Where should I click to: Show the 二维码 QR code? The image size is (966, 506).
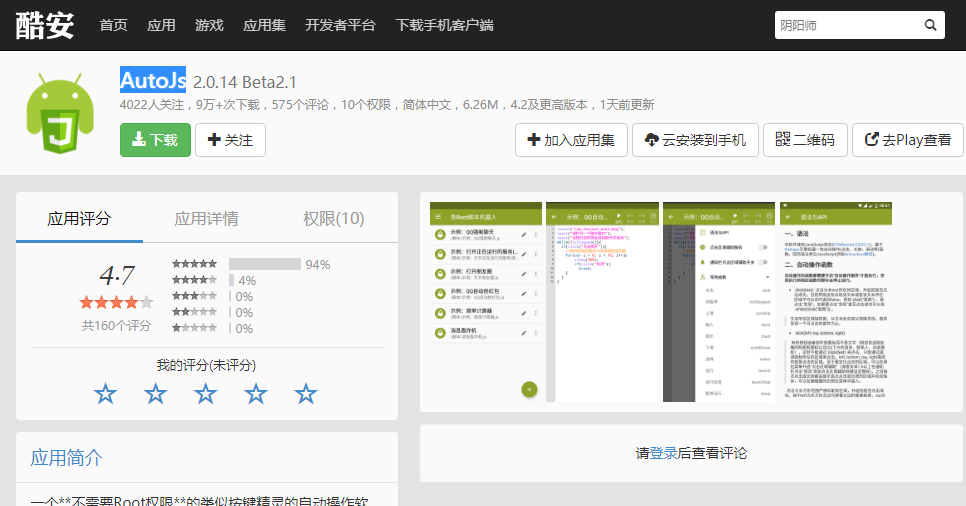[x=805, y=140]
